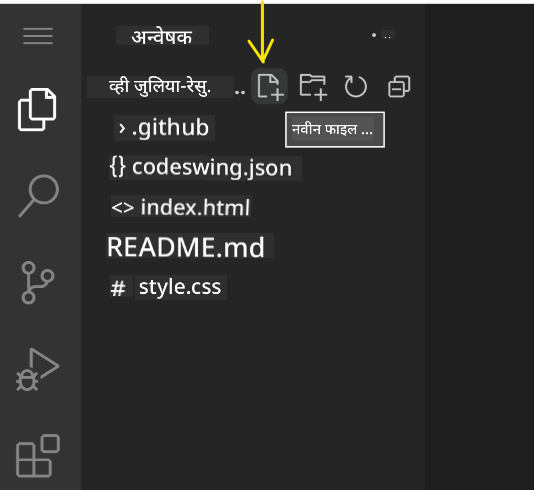Open index.html file
The width and height of the screenshot is (534, 490).
click(x=181, y=207)
